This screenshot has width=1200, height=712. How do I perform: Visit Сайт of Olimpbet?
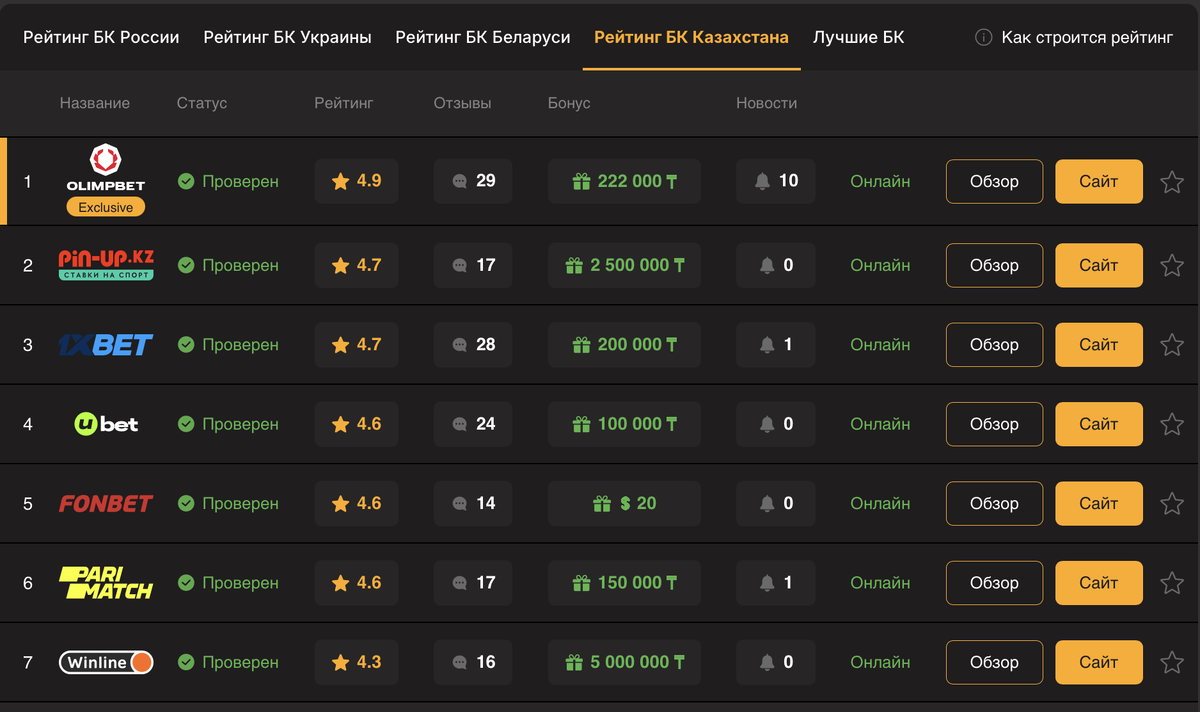tap(1099, 182)
